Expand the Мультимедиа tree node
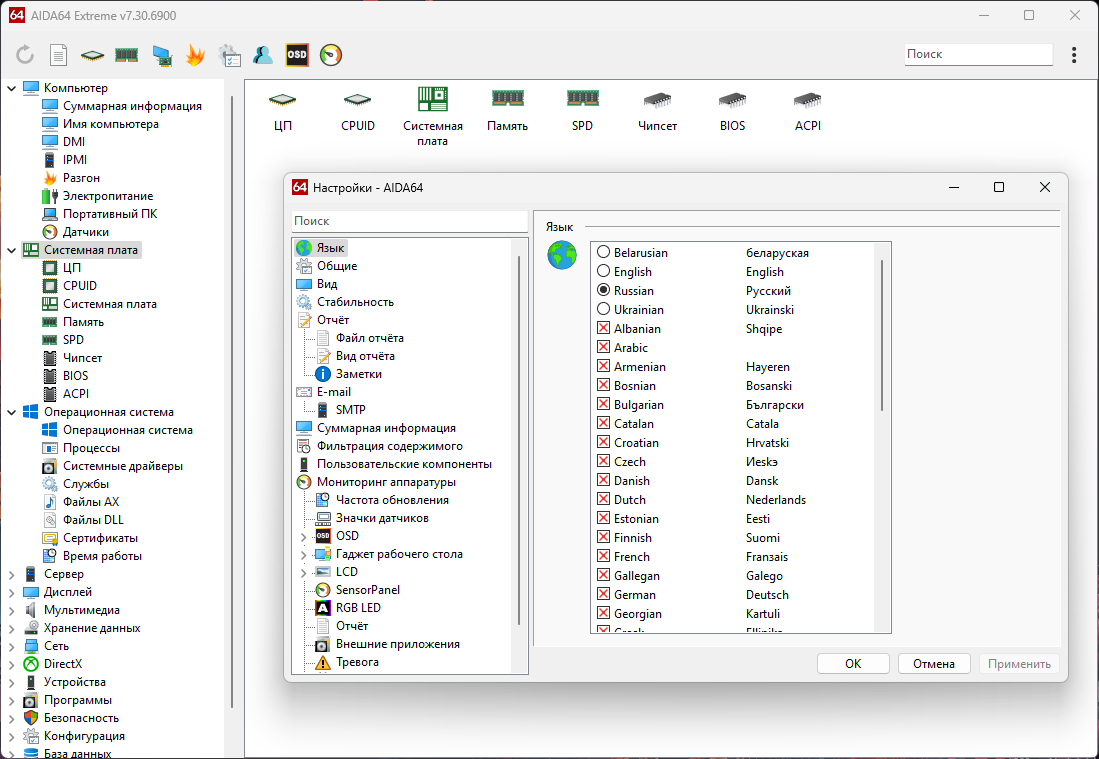This screenshot has height=759, width=1099. click(11, 610)
